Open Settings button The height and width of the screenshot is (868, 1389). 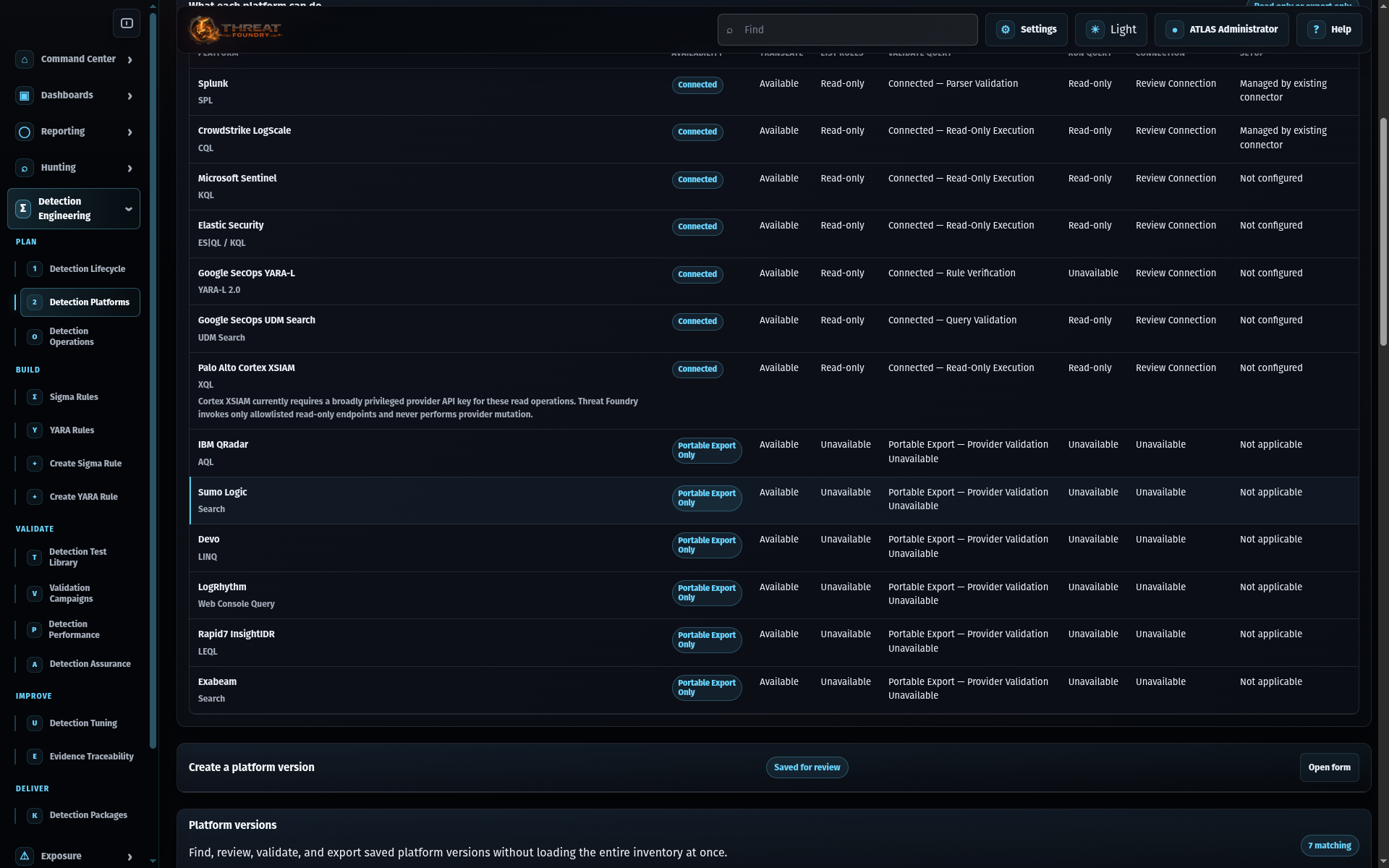coord(1026,30)
